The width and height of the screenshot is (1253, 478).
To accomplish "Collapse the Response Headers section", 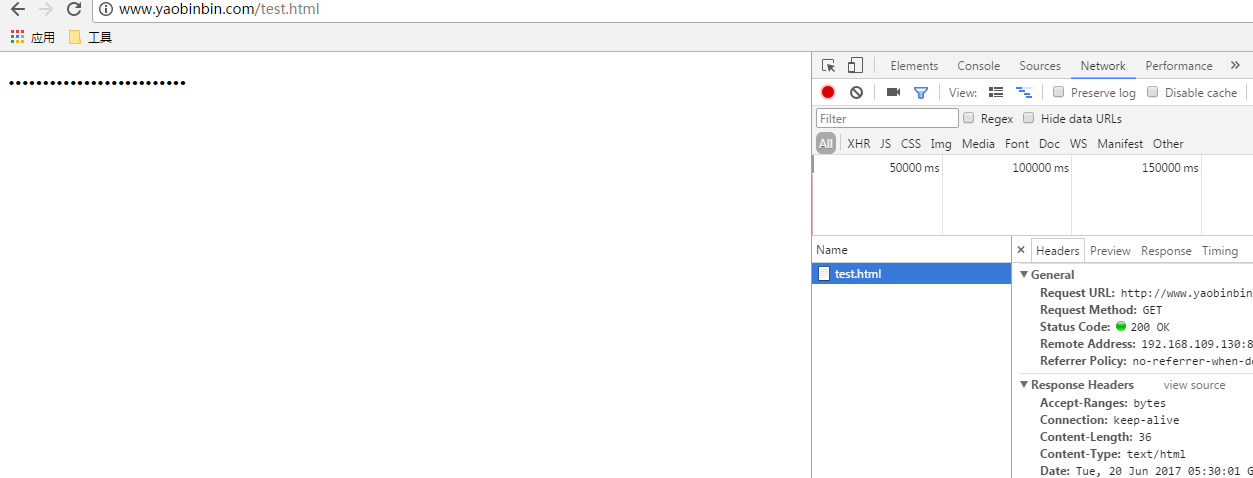I will point(1024,385).
